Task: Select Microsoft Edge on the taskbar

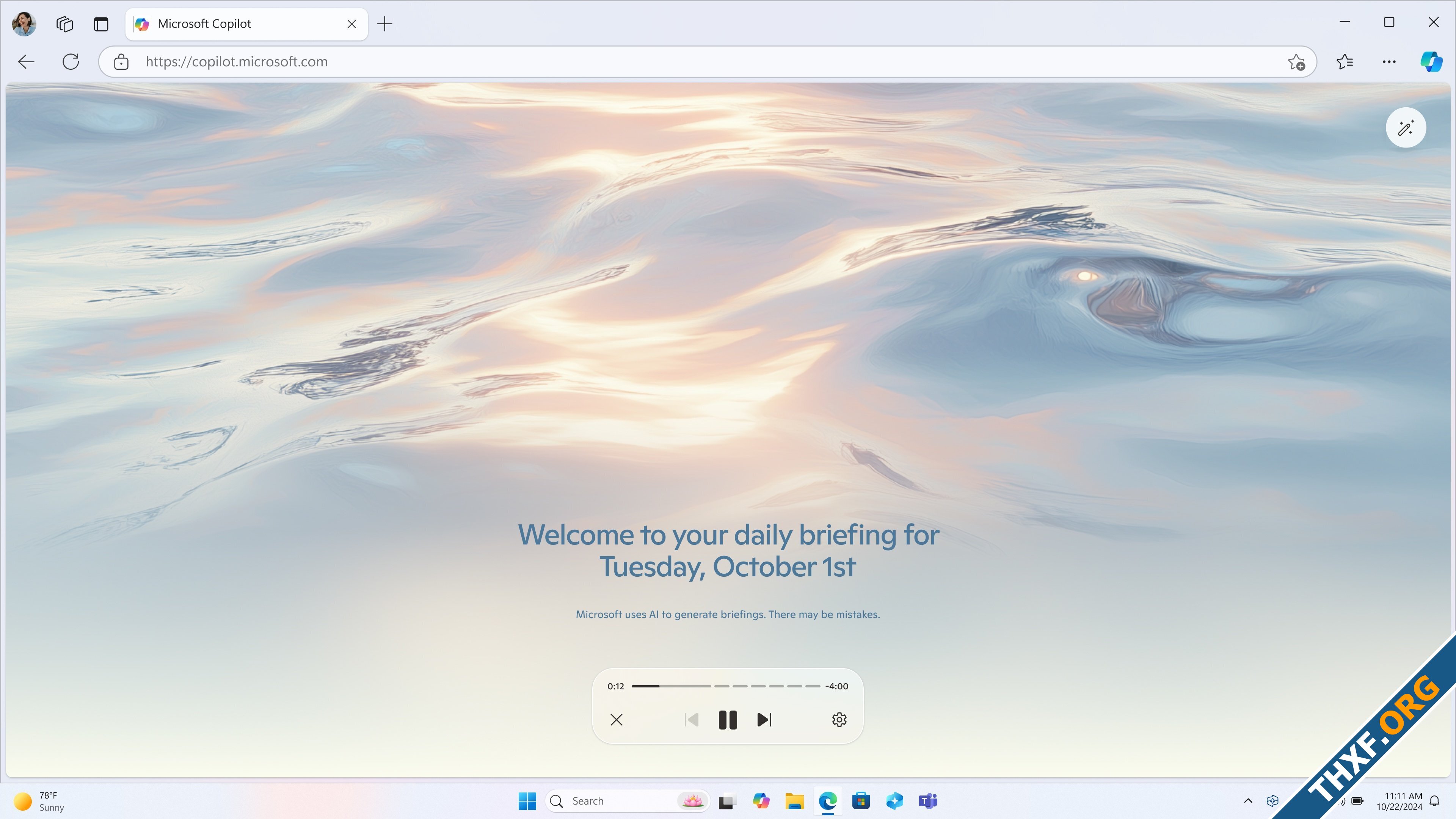Action: click(x=828, y=801)
